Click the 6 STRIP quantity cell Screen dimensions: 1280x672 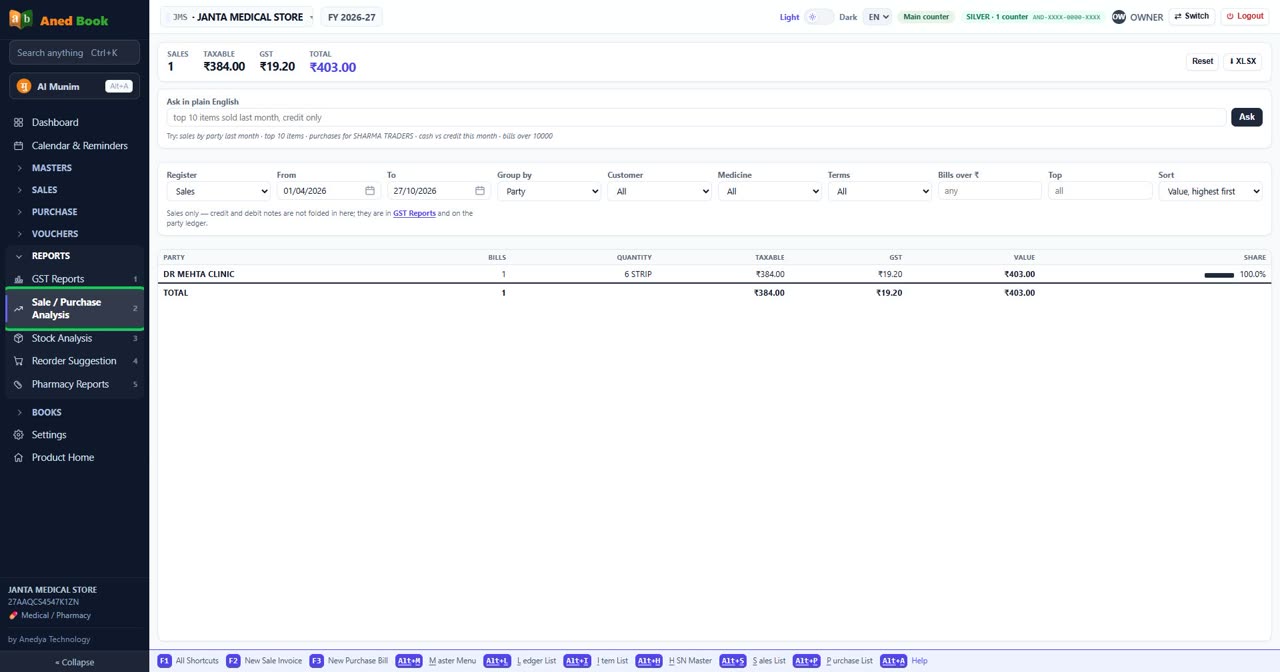point(638,274)
